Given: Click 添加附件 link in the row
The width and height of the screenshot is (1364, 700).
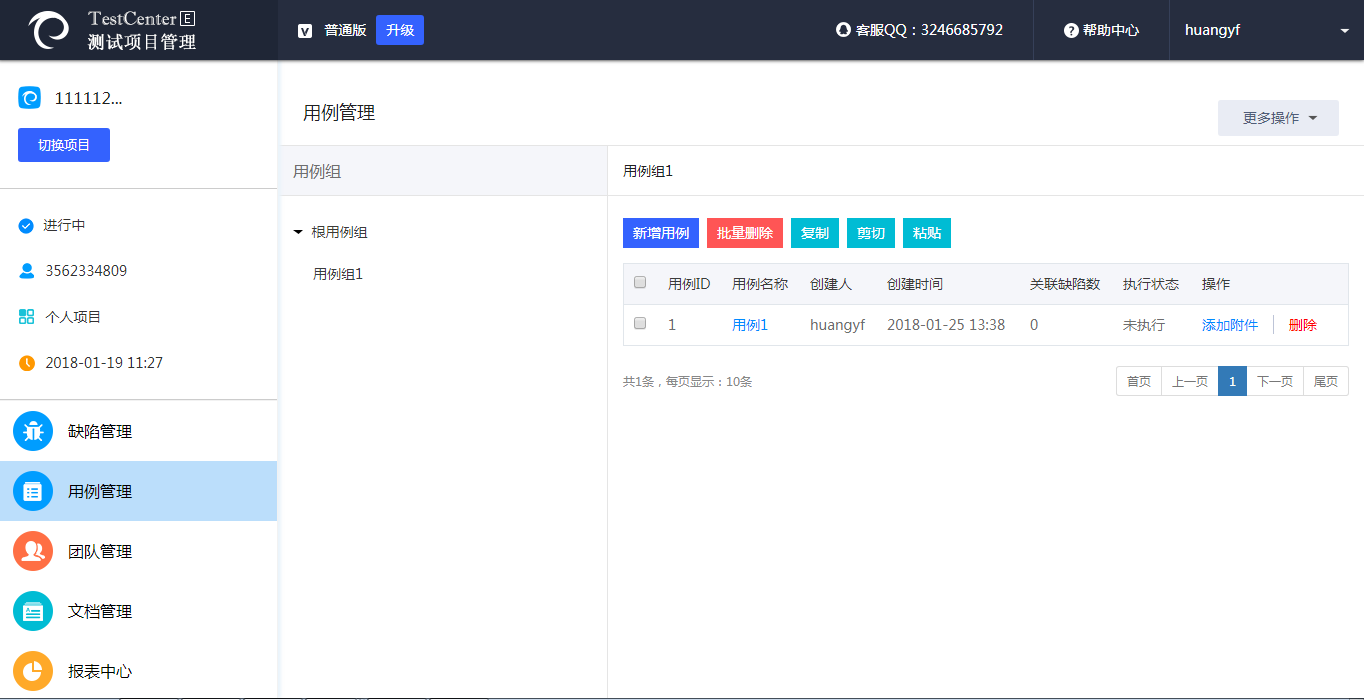Looking at the screenshot, I should tap(1230, 325).
